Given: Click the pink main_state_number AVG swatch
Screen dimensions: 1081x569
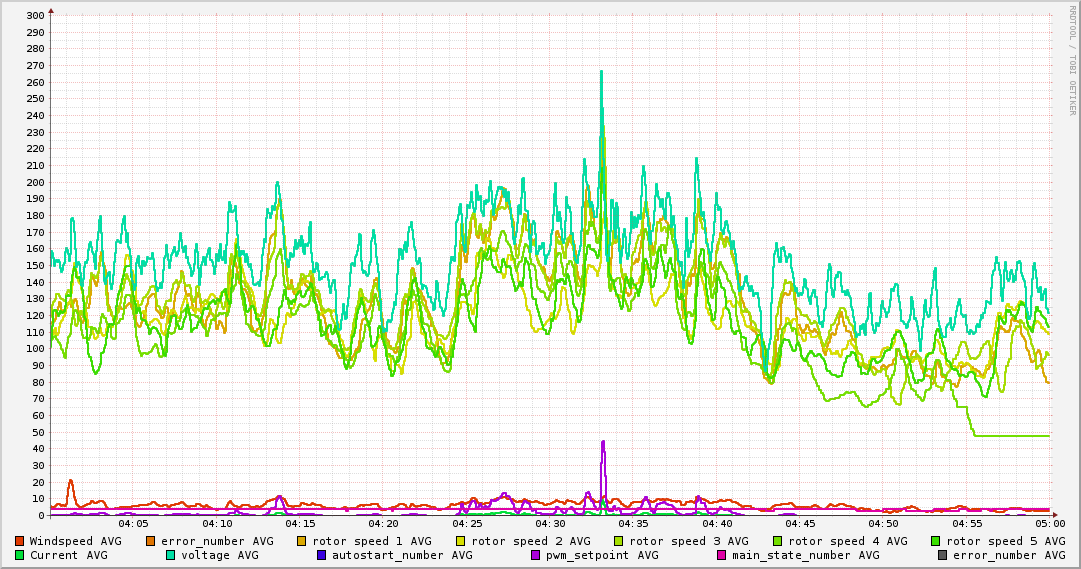Looking at the screenshot, I should tap(722, 555).
